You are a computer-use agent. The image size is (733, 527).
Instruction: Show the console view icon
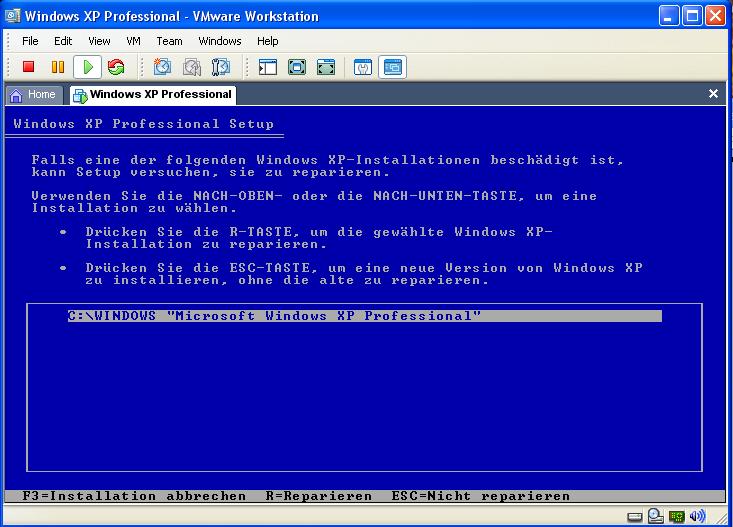click(392, 67)
